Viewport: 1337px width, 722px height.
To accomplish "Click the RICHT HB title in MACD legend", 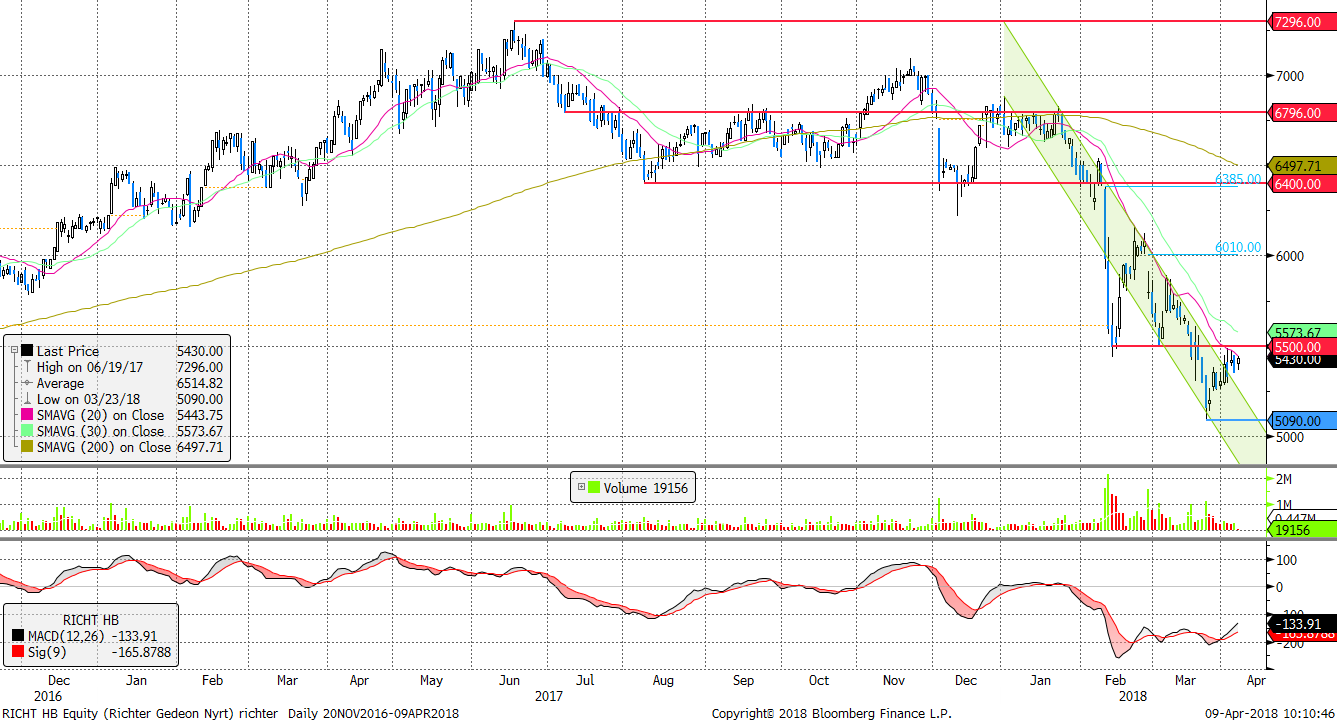I will pyautogui.click(x=92, y=619).
